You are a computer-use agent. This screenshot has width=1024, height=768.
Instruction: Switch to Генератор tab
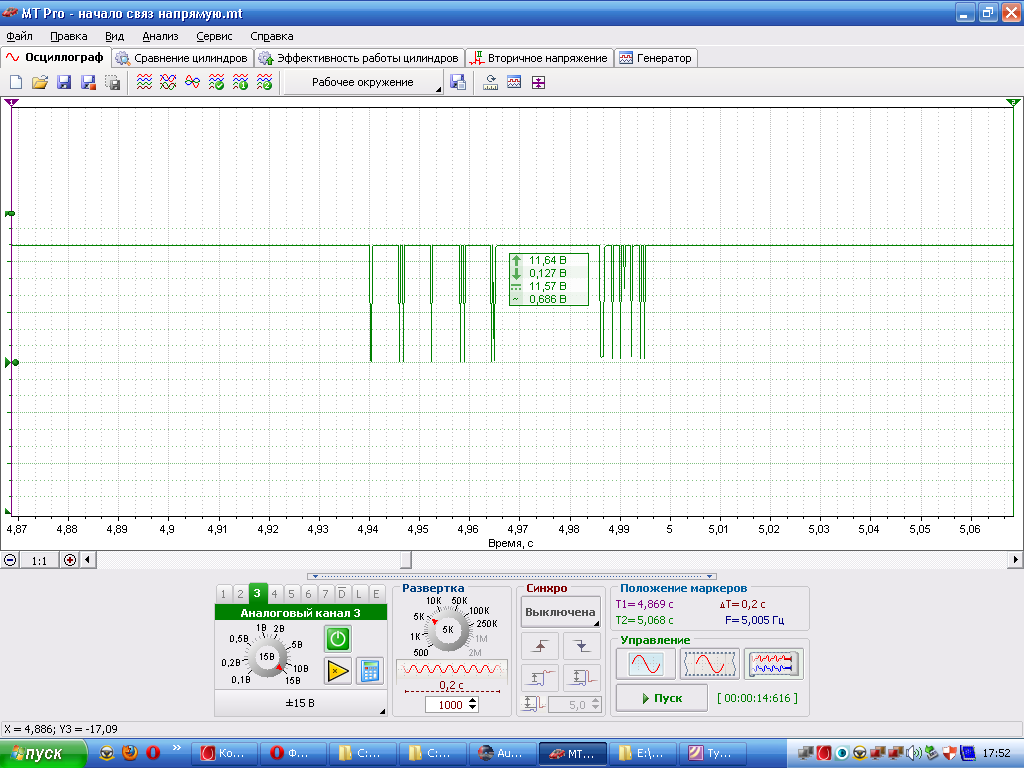click(656, 58)
